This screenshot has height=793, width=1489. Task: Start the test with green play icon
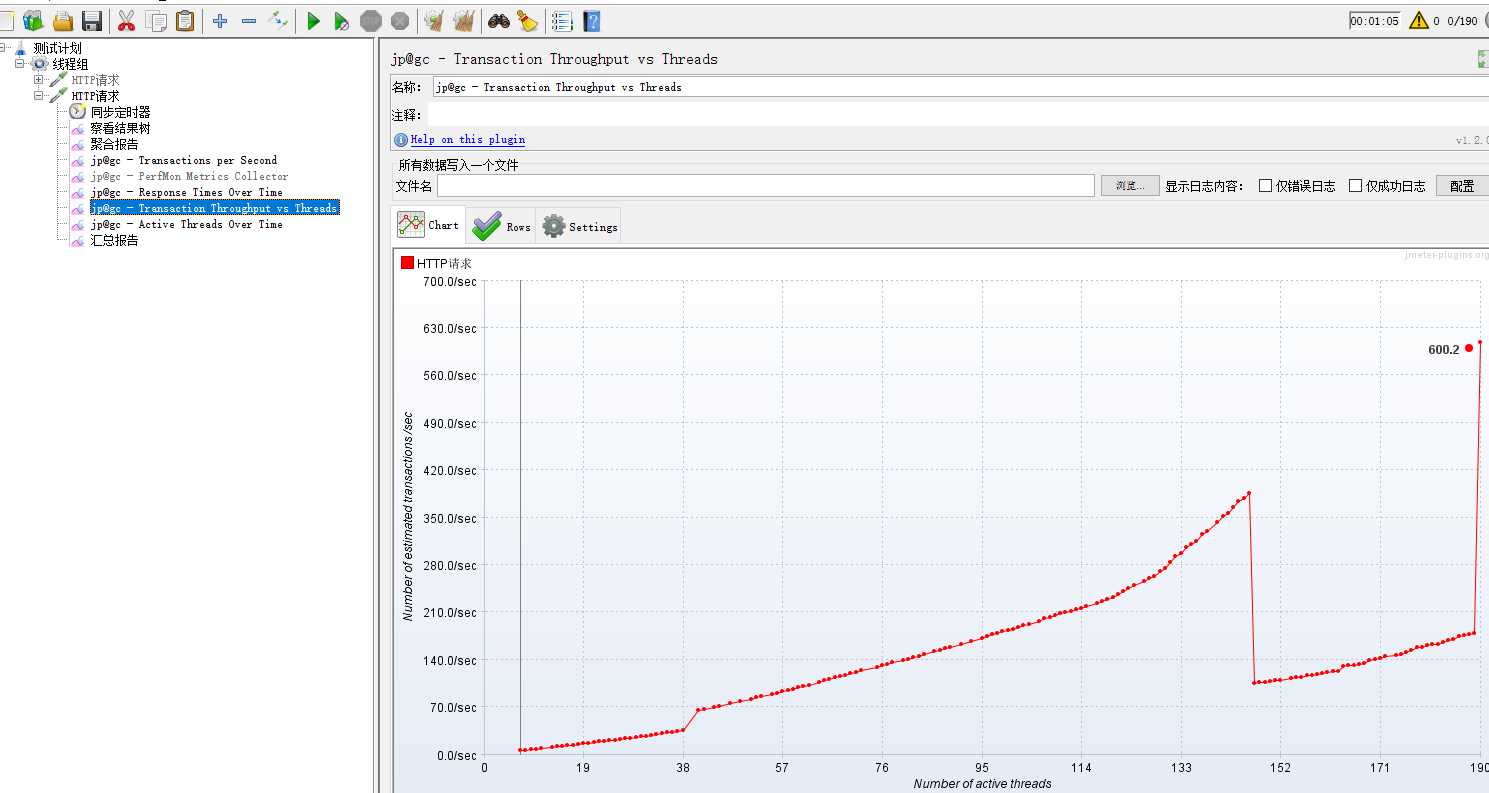click(x=313, y=20)
